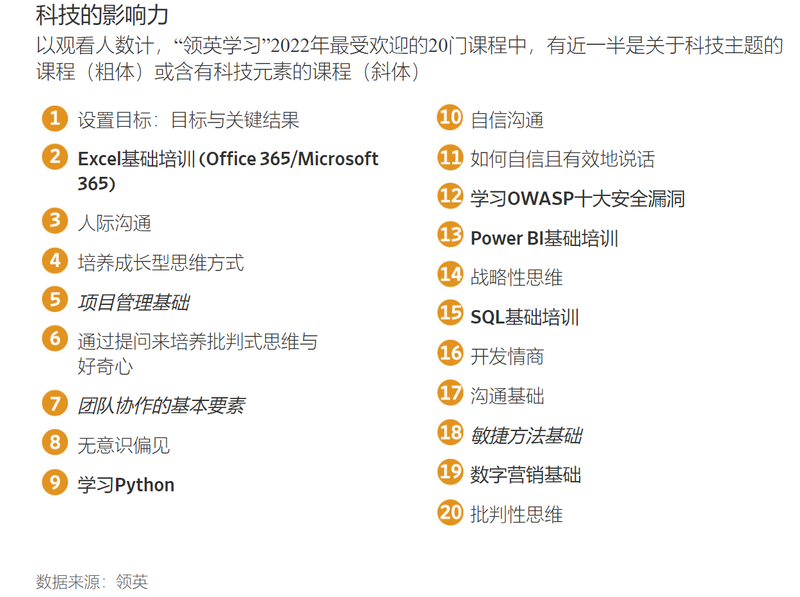Select the orange number 15 circle

click(450, 312)
